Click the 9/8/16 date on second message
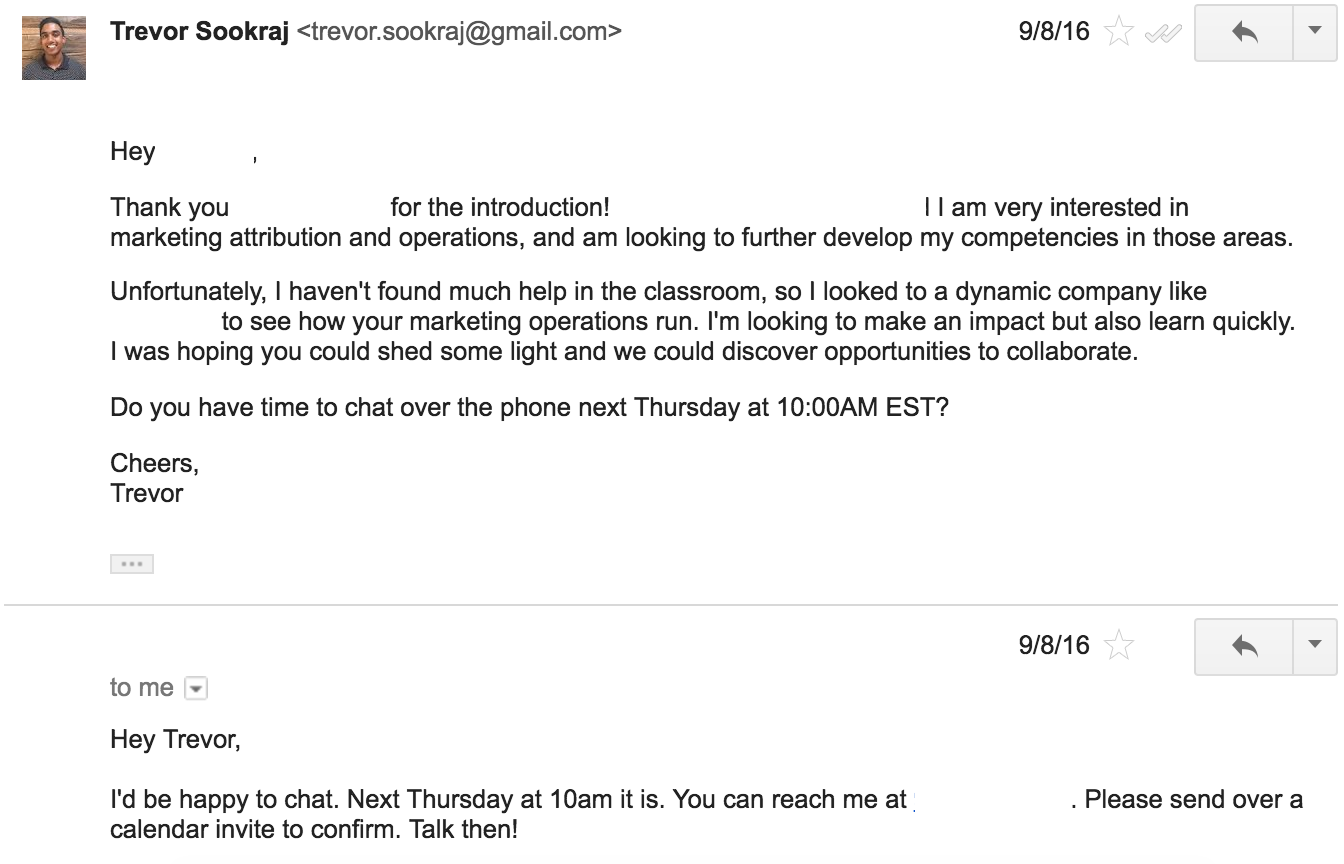 [1054, 645]
